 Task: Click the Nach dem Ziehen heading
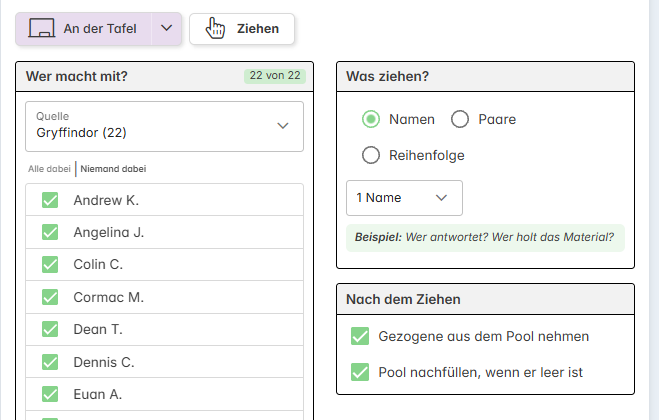pos(403,299)
